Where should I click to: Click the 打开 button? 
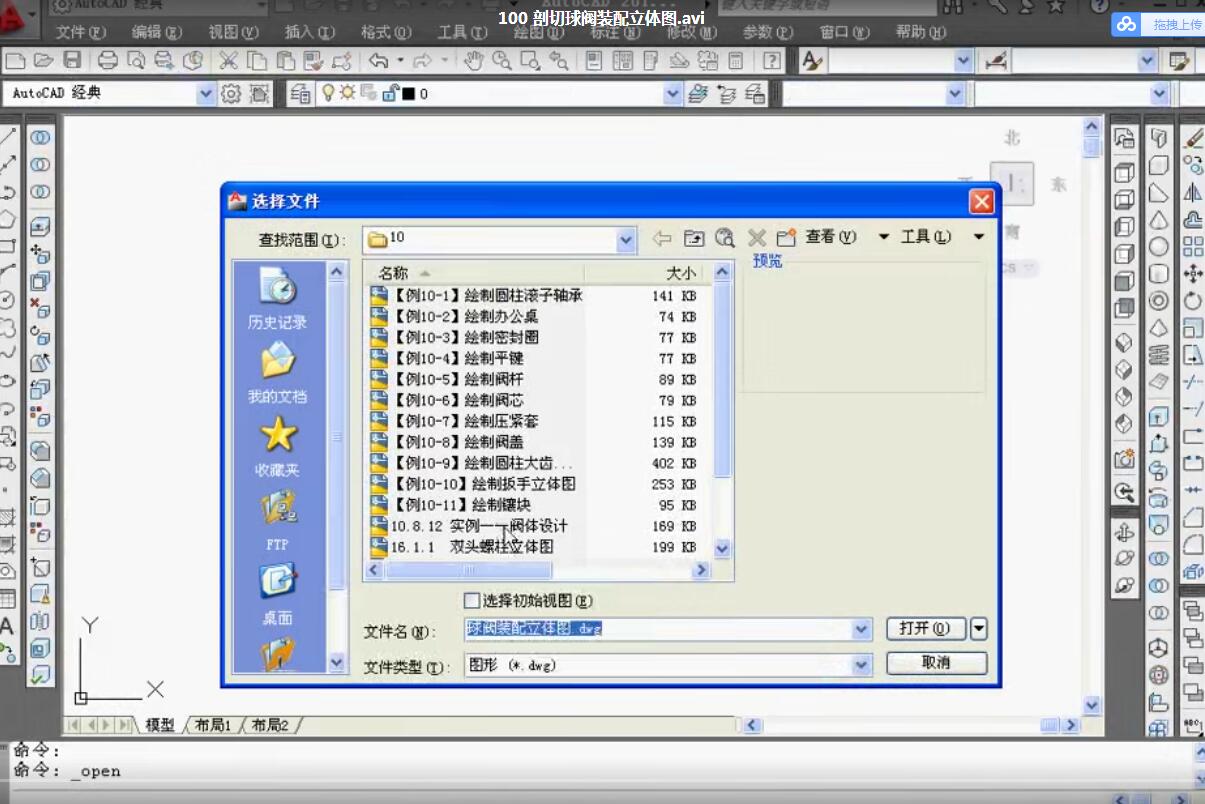tap(925, 628)
